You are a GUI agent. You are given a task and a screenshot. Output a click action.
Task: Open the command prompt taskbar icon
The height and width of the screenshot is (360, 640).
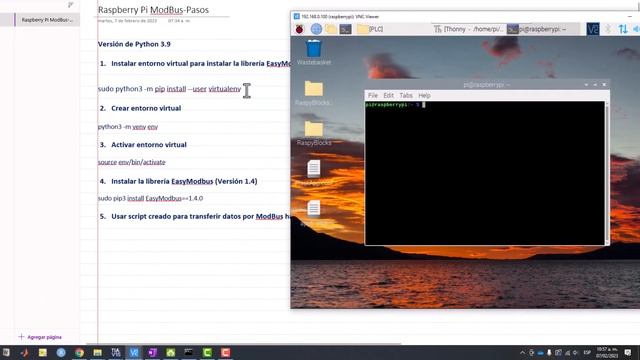189,353
